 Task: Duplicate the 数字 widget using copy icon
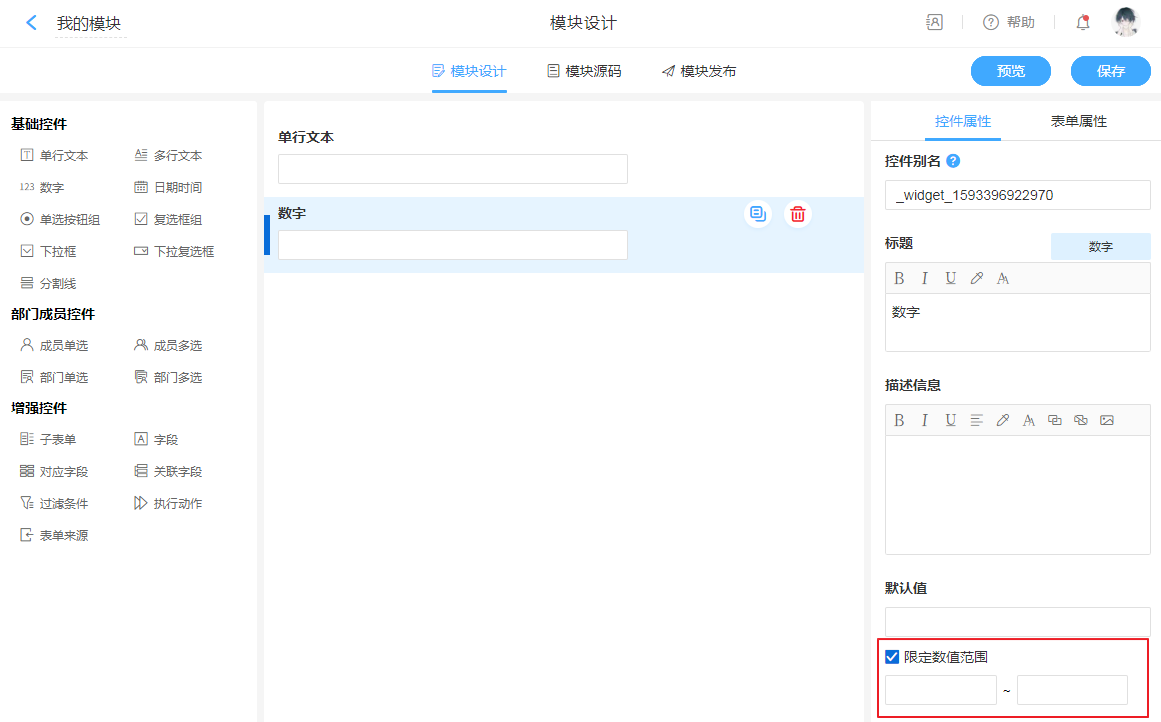758,214
